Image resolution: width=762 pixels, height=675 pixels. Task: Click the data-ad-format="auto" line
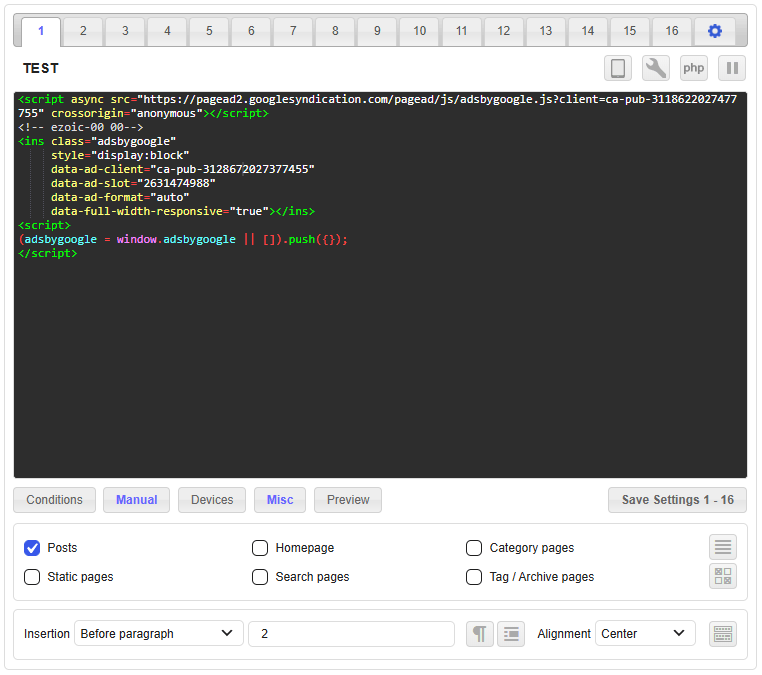coord(120,197)
